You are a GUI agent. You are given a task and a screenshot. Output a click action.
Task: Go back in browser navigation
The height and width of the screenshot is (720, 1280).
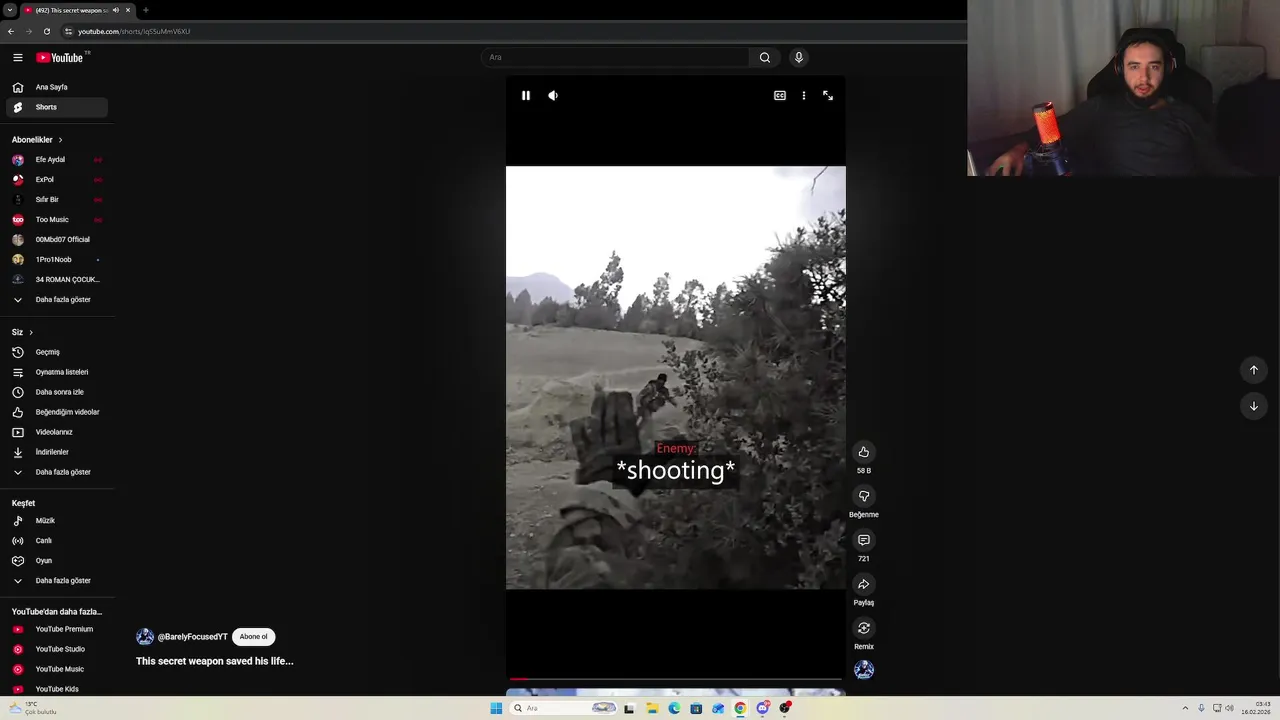click(x=11, y=31)
